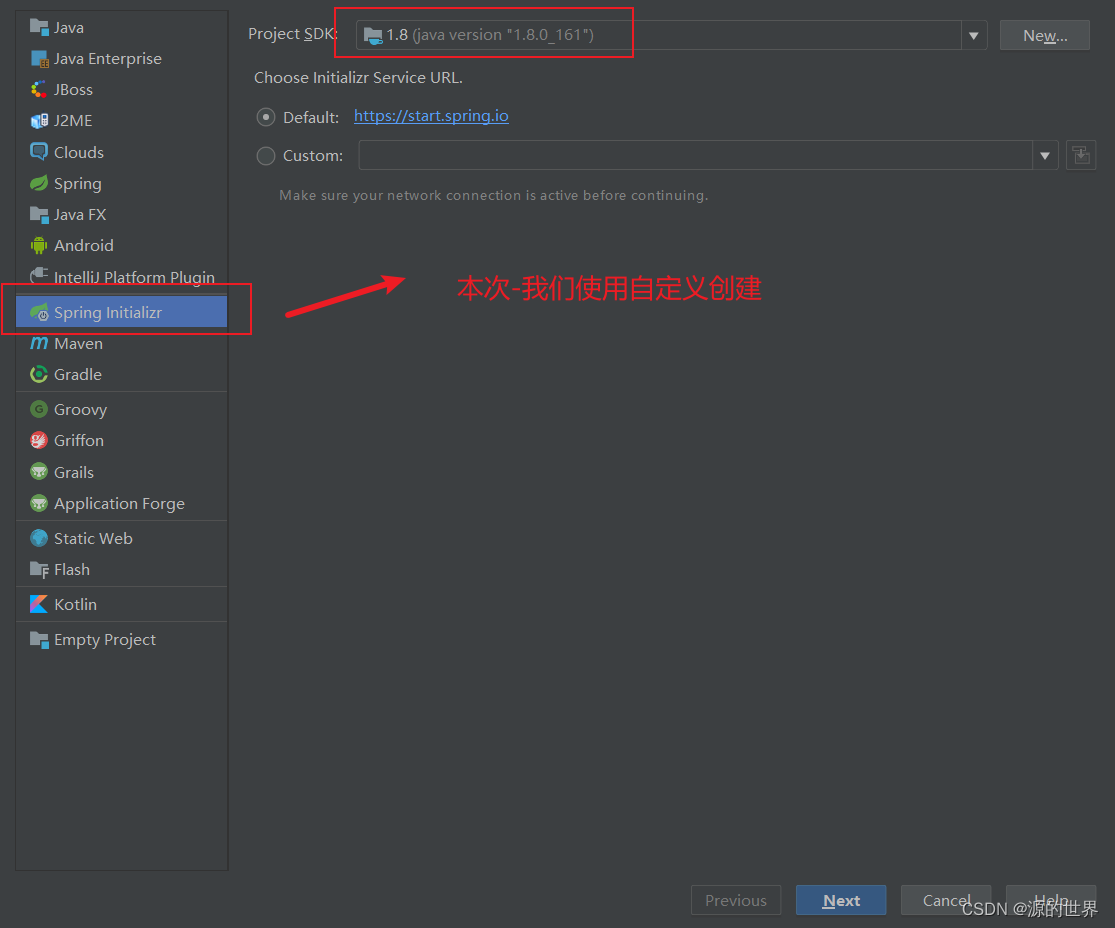1115x928 pixels.
Task: Select the Clouds entry
Action: click(122, 152)
